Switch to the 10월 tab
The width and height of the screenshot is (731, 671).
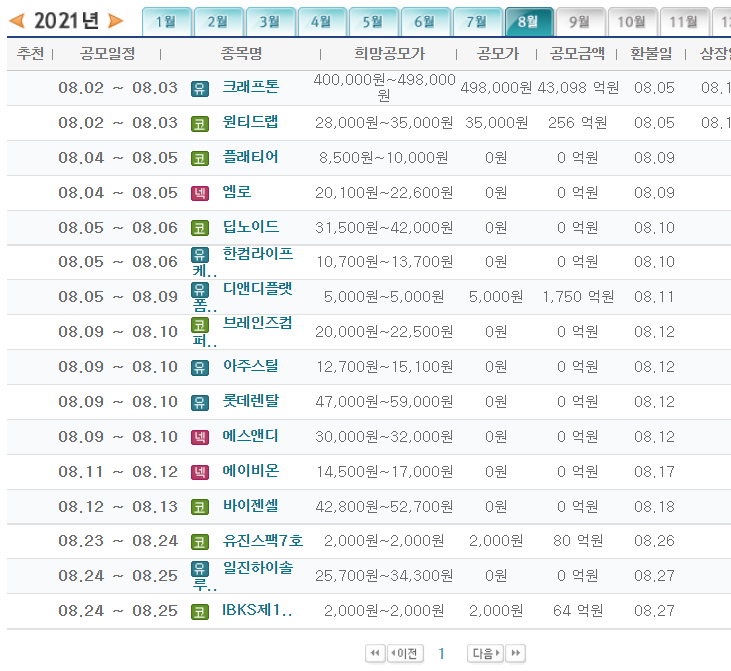[633, 22]
